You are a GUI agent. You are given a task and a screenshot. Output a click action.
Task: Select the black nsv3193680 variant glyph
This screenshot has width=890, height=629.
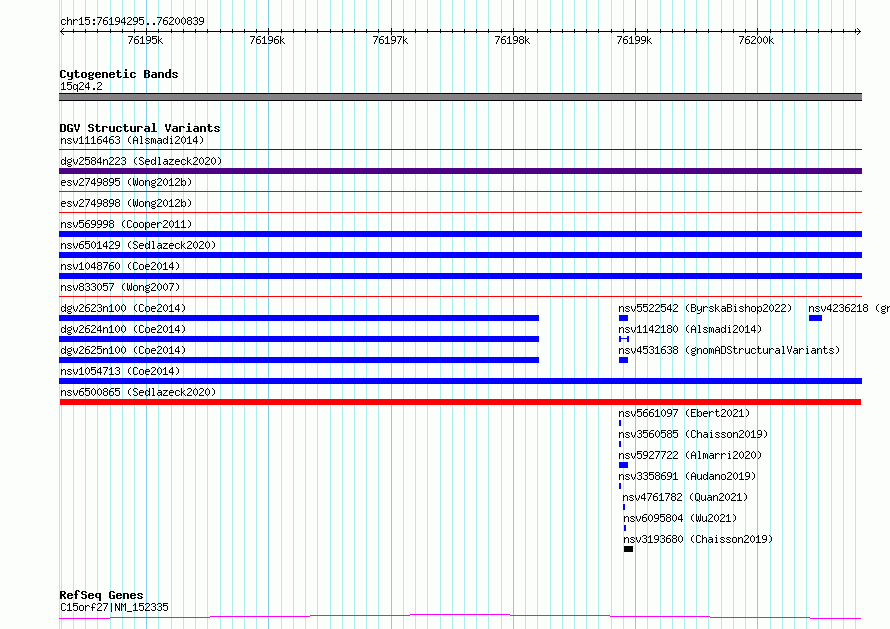click(628, 549)
